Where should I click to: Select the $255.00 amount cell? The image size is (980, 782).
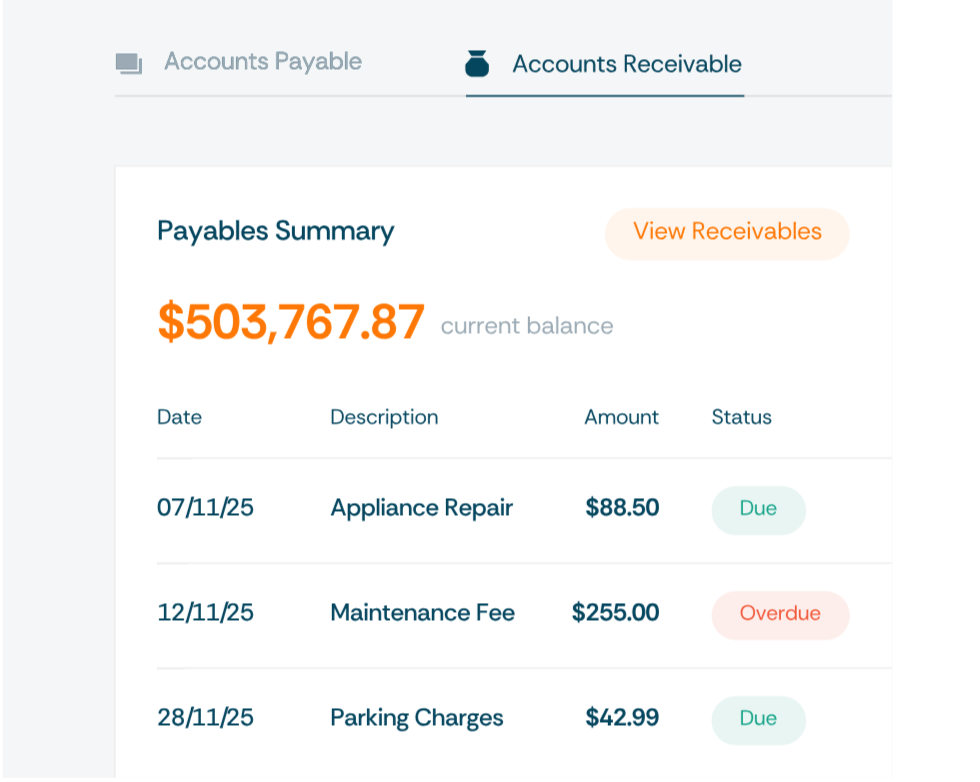pyautogui.click(x=615, y=614)
